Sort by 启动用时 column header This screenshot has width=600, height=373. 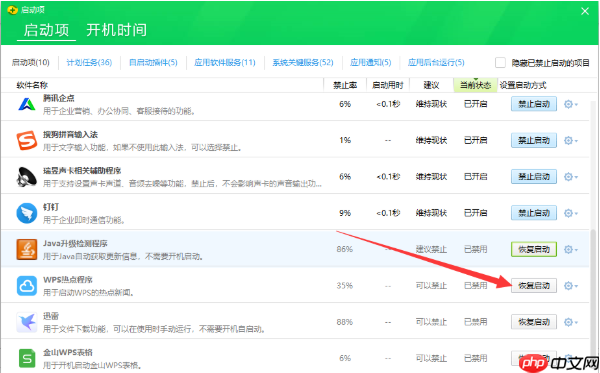tap(388, 85)
